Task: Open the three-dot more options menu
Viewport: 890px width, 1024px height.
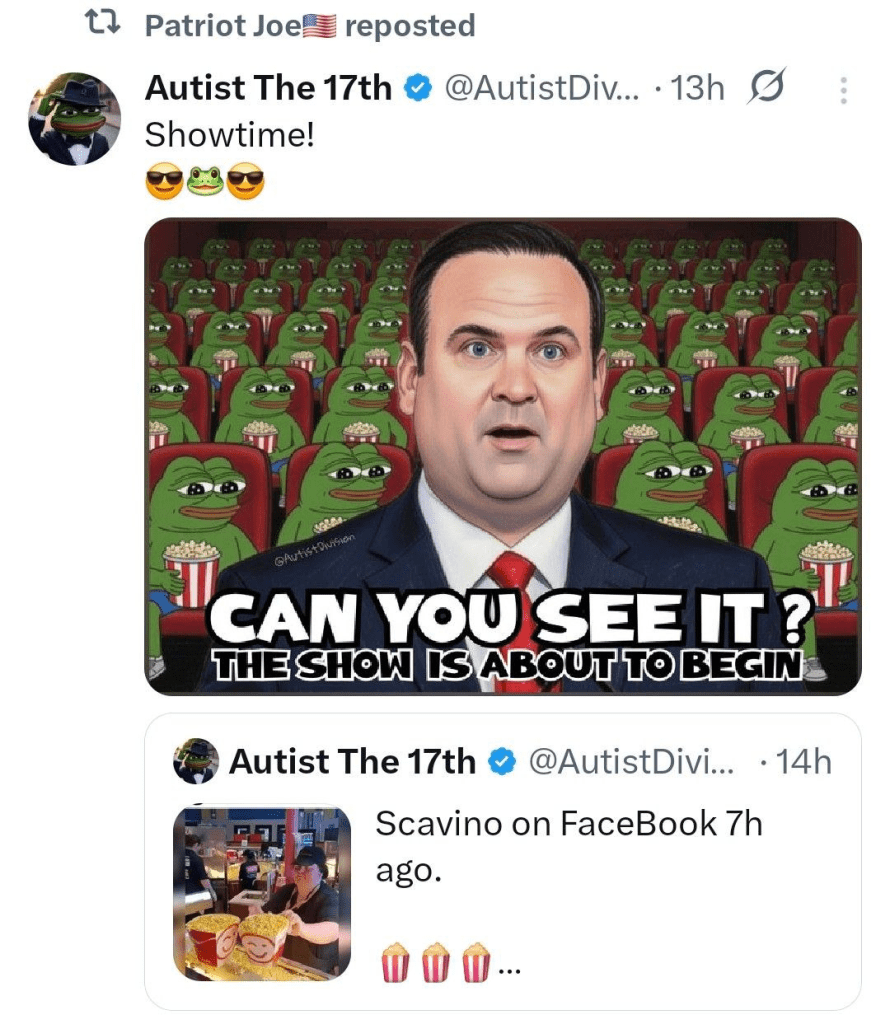Action: pyautogui.click(x=843, y=92)
